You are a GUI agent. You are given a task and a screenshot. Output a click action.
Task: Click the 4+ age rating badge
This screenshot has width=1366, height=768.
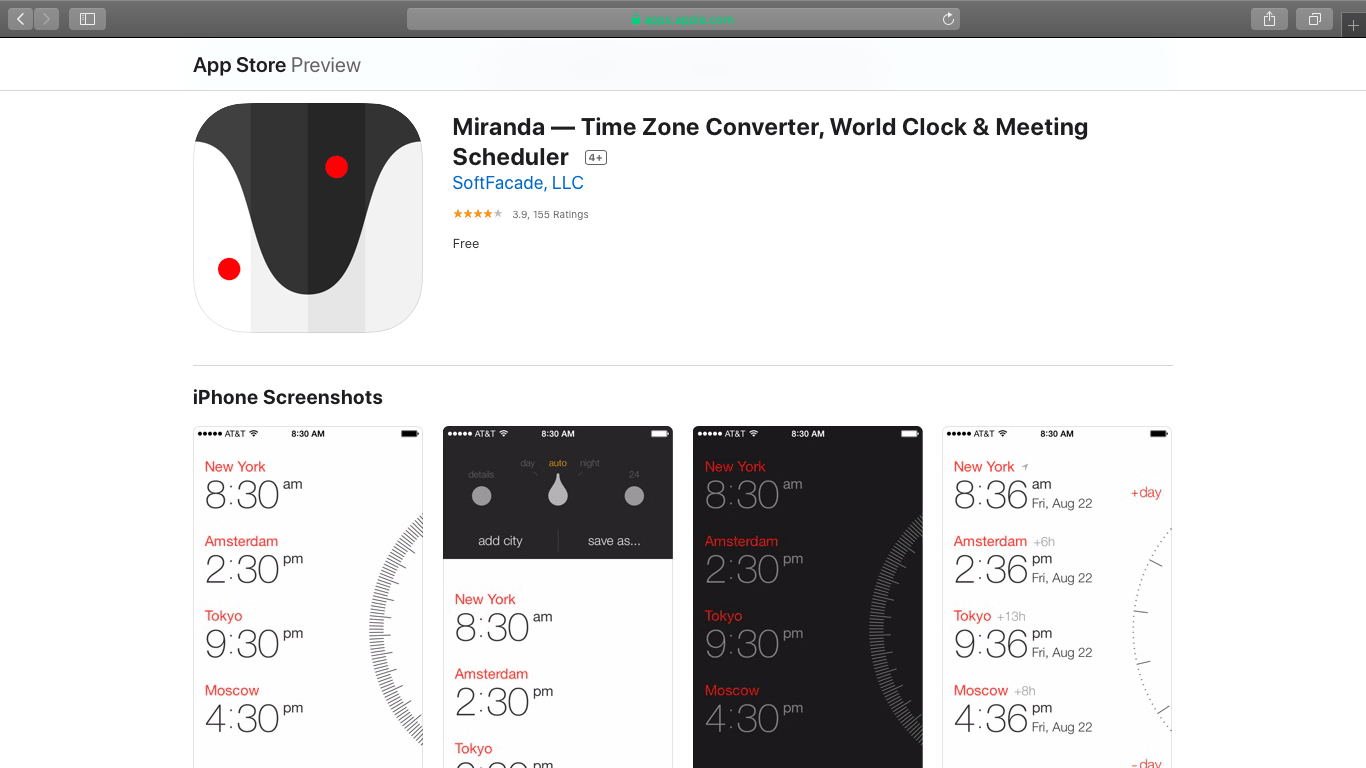tap(596, 158)
